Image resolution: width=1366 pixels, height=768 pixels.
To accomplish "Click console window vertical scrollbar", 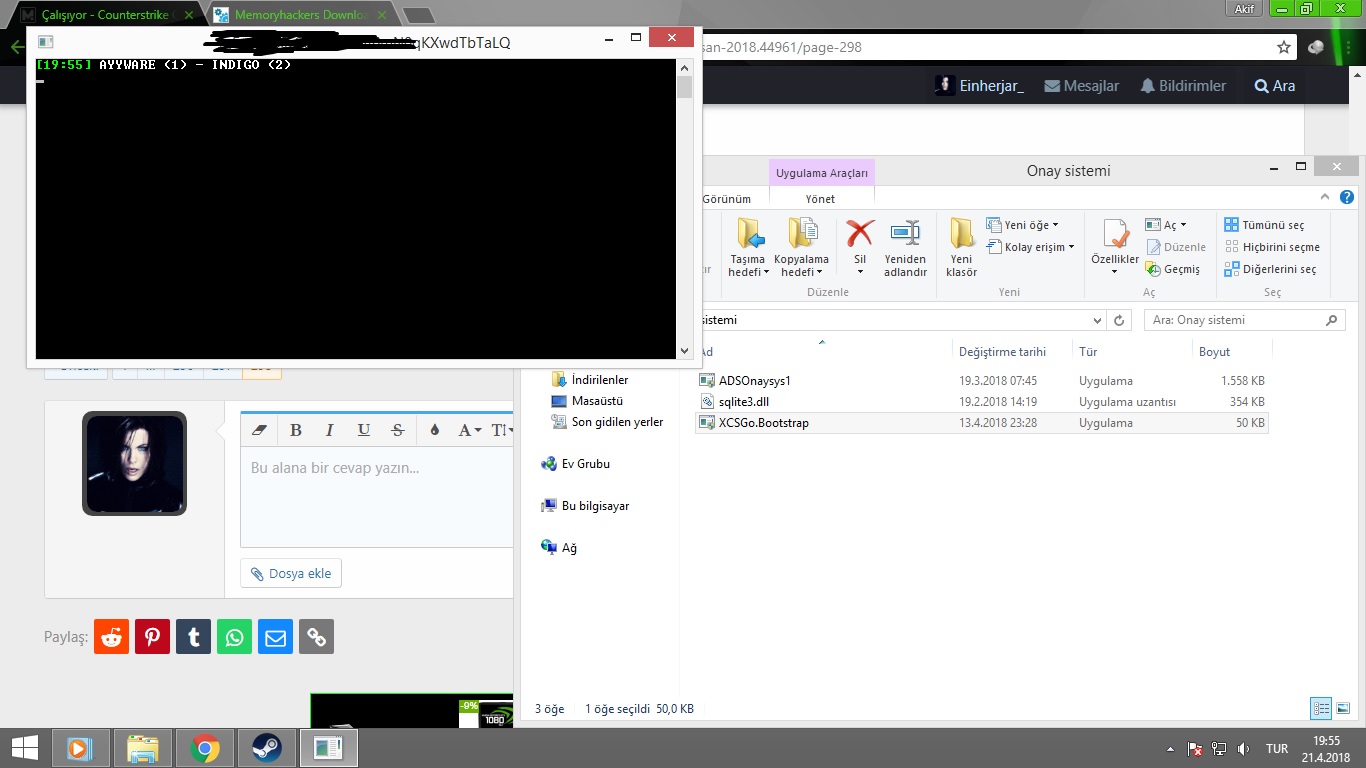I will click(x=684, y=208).
